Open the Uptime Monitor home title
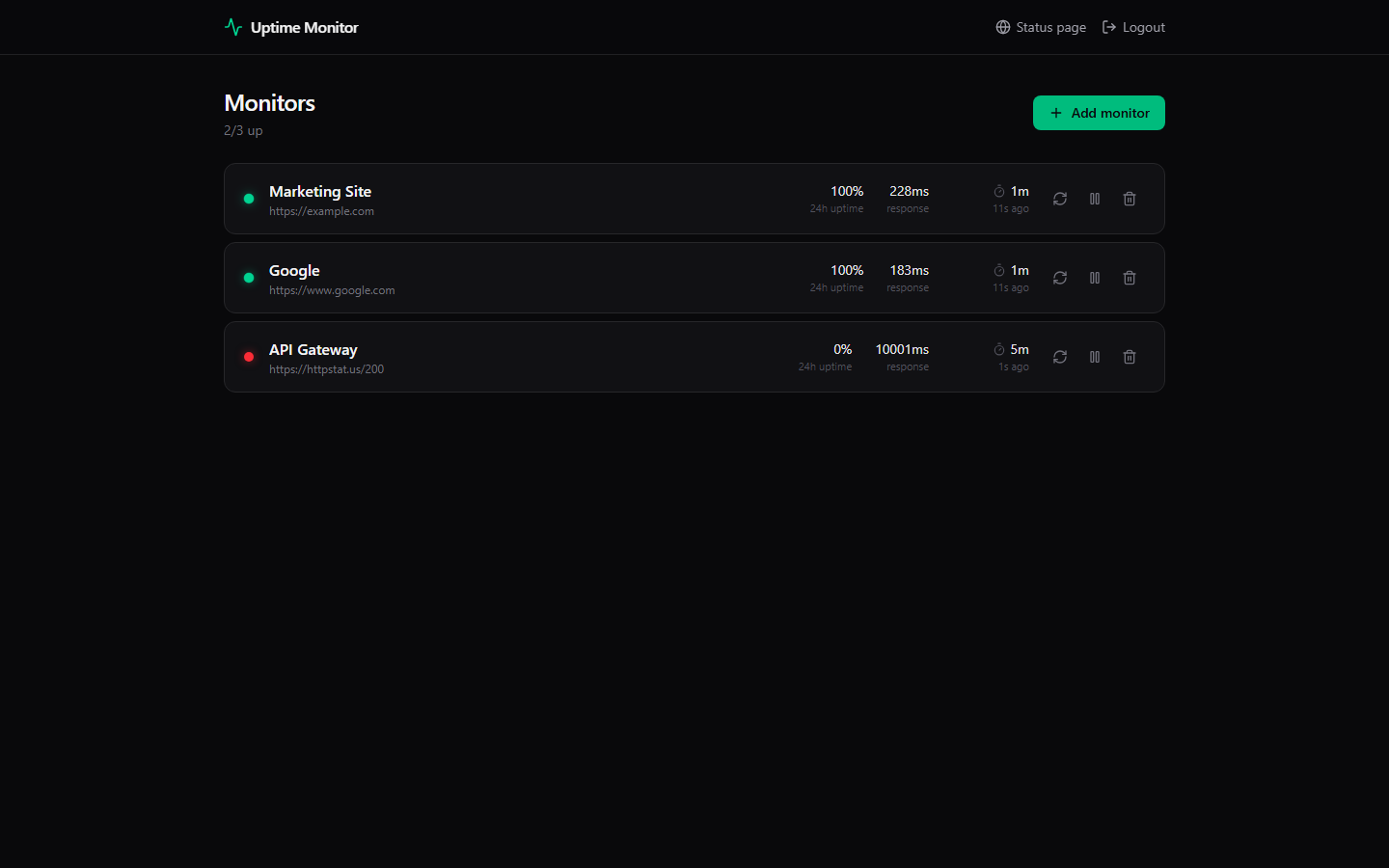Viewport: 1389px width, 868px height. pyautogui.click(x=304, y=27)
